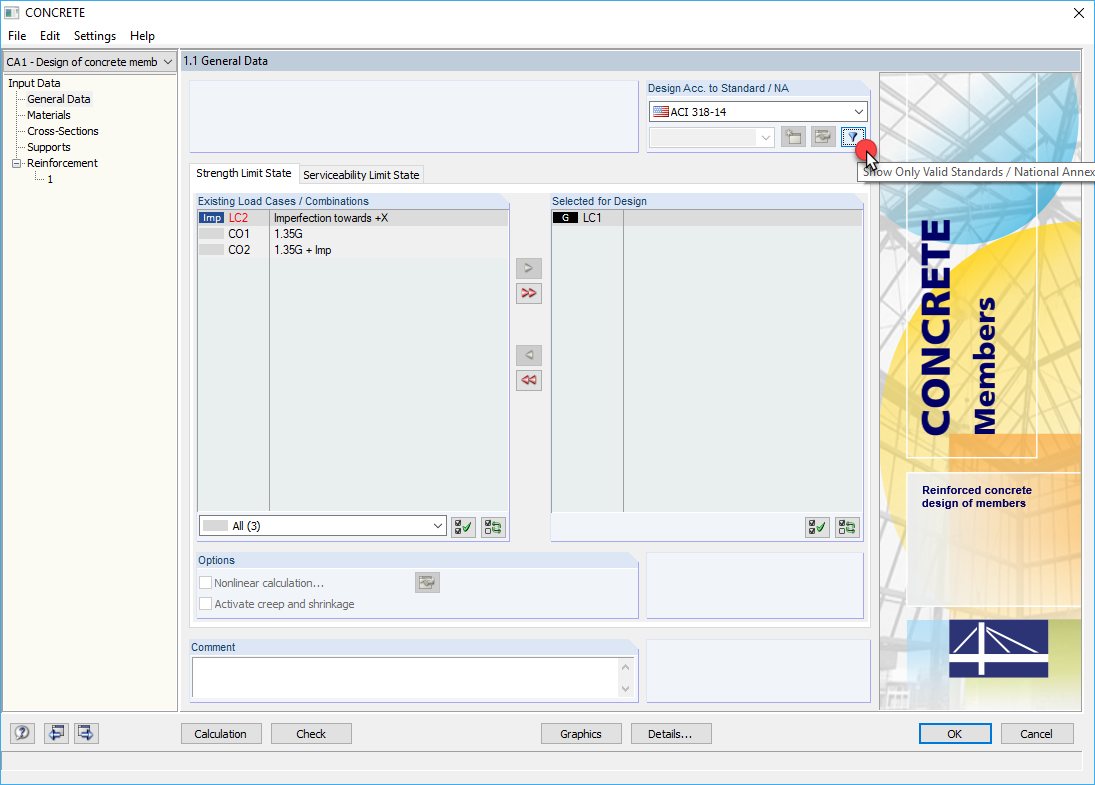Open the Edit National Annex settings icon
The width and height of the screenshot is (1095, 785).
(822, 136)
